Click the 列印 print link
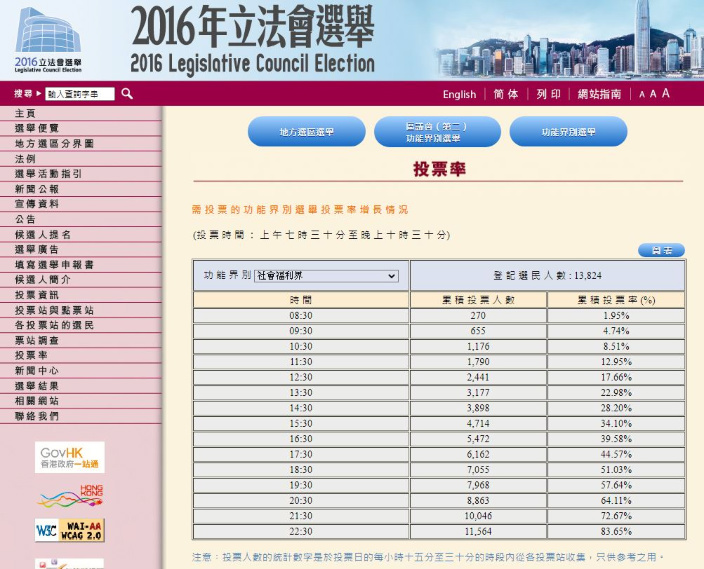Image resolution: width=704 pixels, height=569 pixels. (549, 94)
